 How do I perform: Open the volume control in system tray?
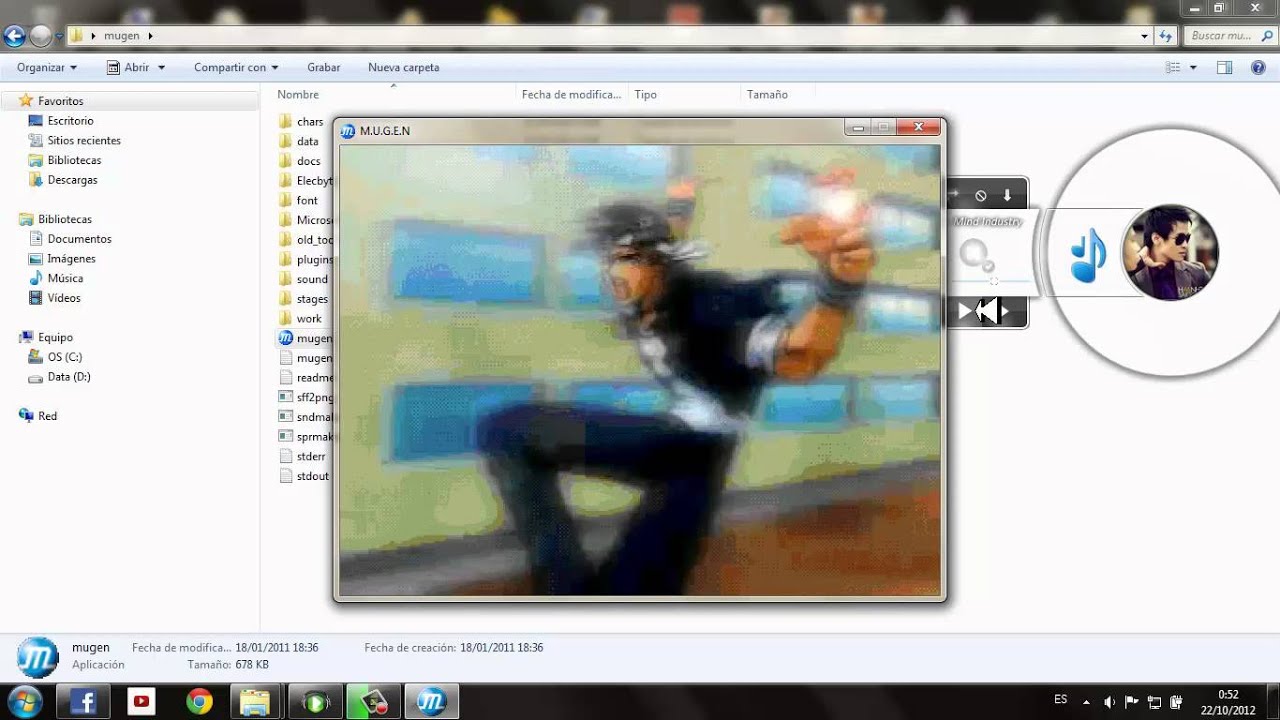coord(1109,702)
